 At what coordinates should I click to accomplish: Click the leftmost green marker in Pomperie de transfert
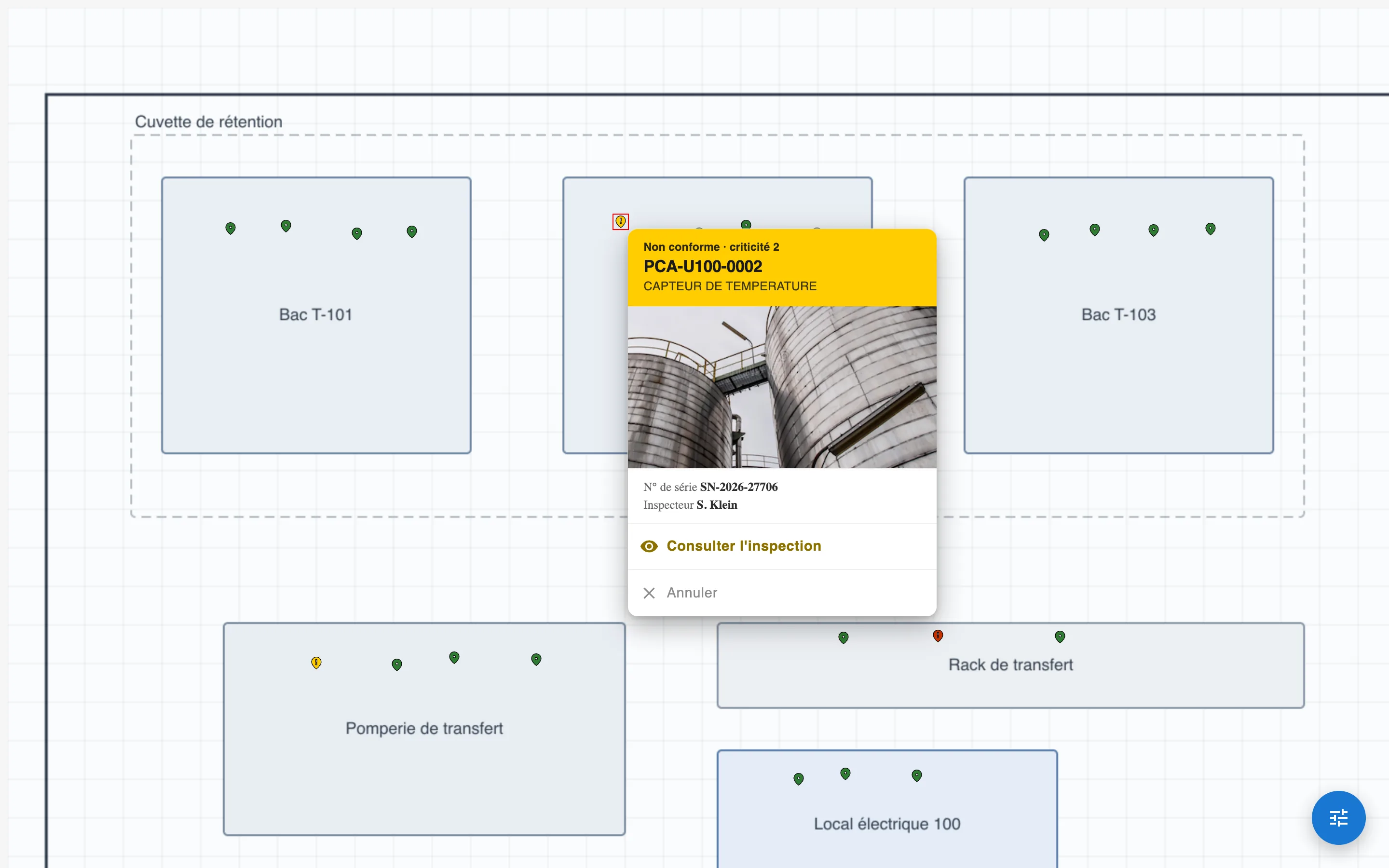(x=396, y=664)
